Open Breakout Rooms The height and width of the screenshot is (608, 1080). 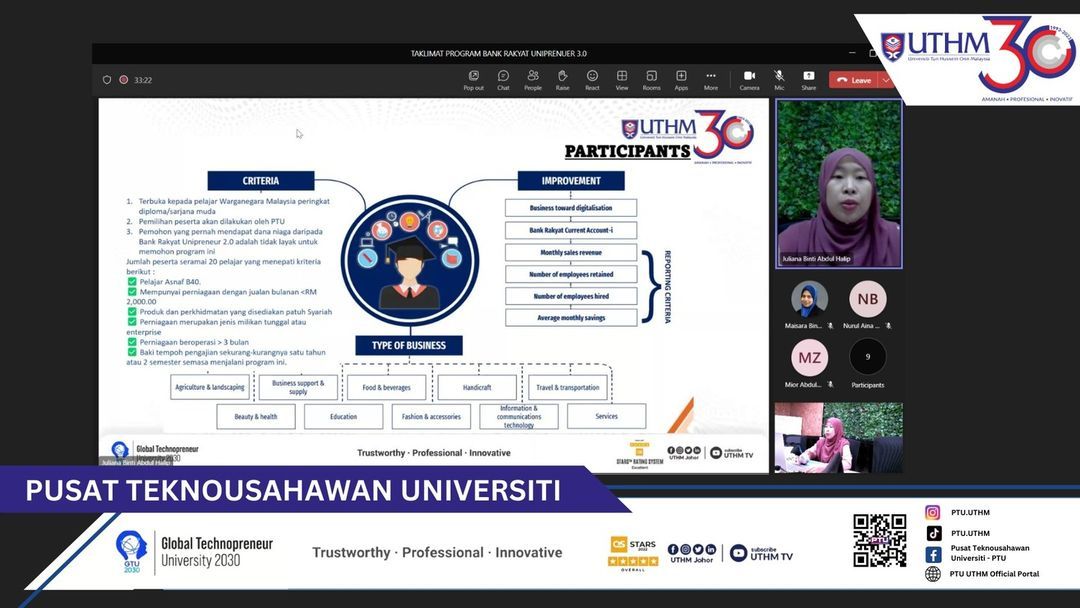click(x=651, y=79)
